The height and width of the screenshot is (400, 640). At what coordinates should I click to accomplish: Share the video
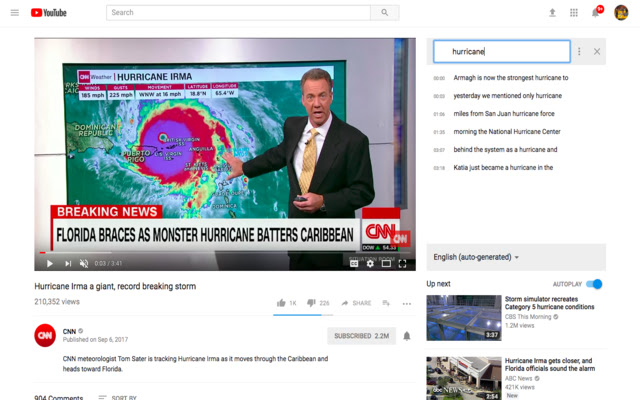356,303
